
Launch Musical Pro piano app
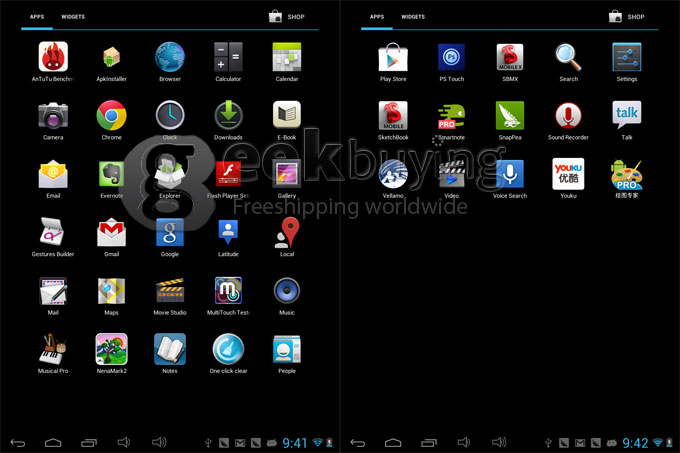pyautogui.click(x=53, y=349)
